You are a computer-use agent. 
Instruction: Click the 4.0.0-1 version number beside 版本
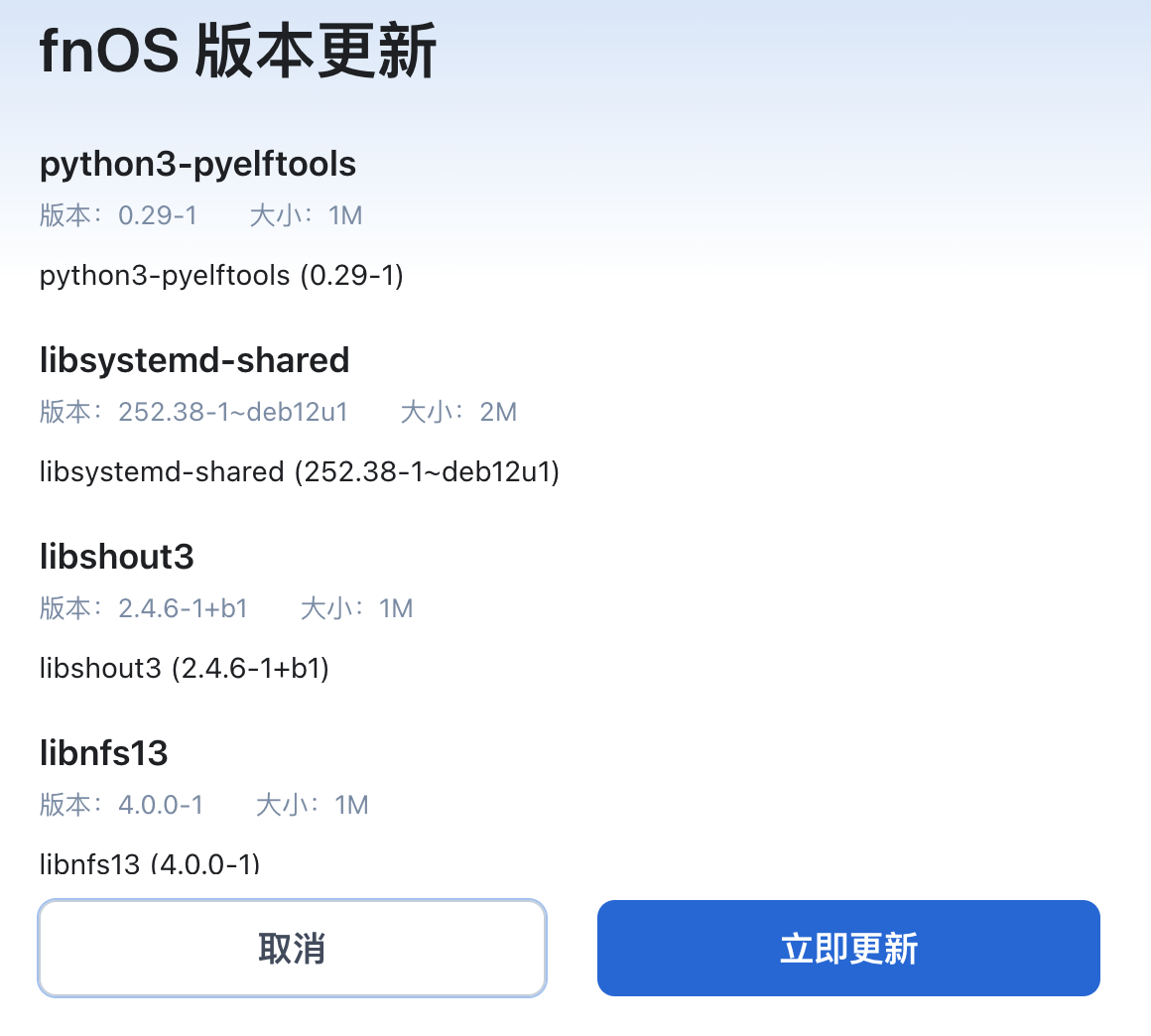pyautogui.click(x=161, y=805)
